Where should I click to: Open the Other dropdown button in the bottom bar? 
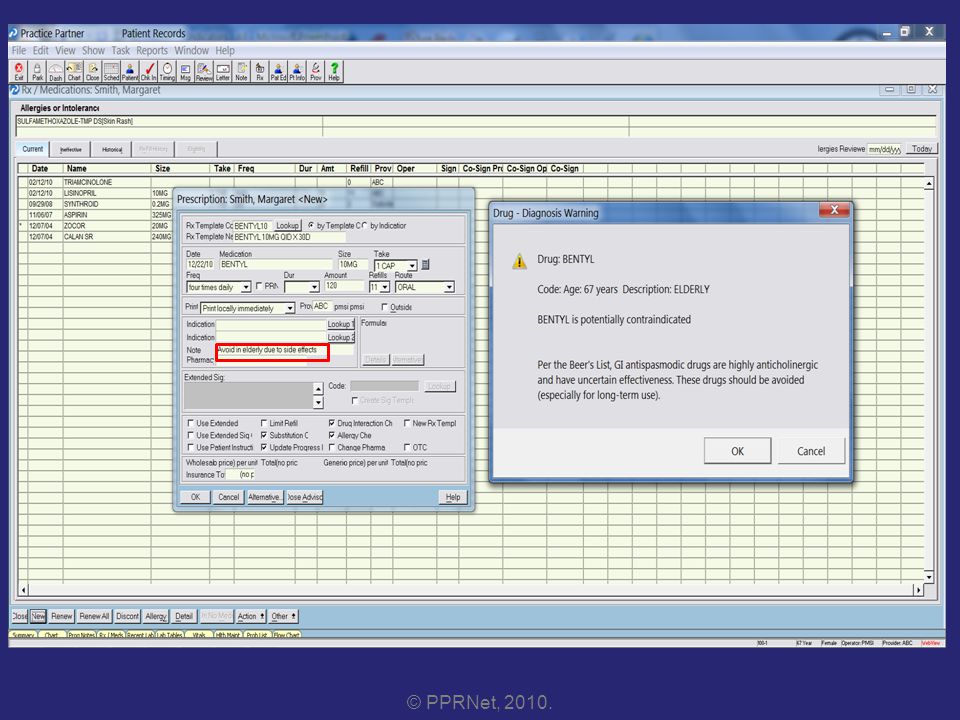click(283, 616)
